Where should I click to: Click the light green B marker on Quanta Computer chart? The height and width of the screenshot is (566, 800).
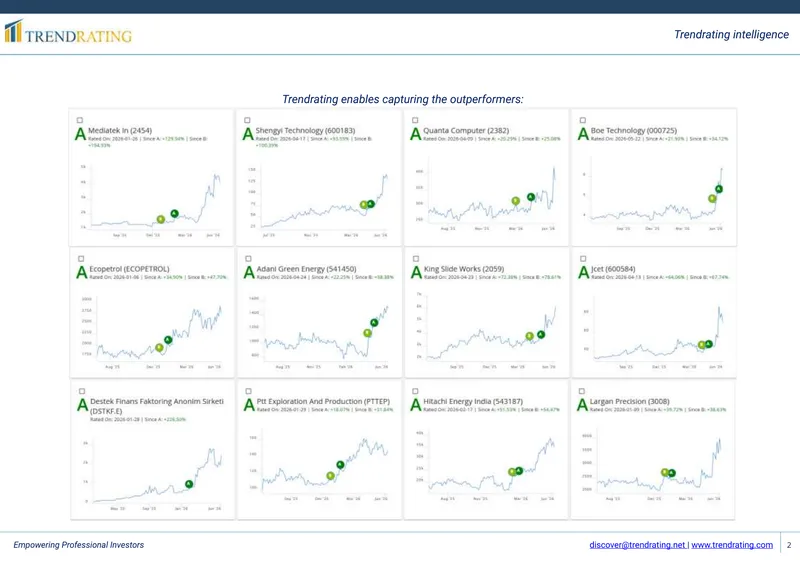click(516, 201)
